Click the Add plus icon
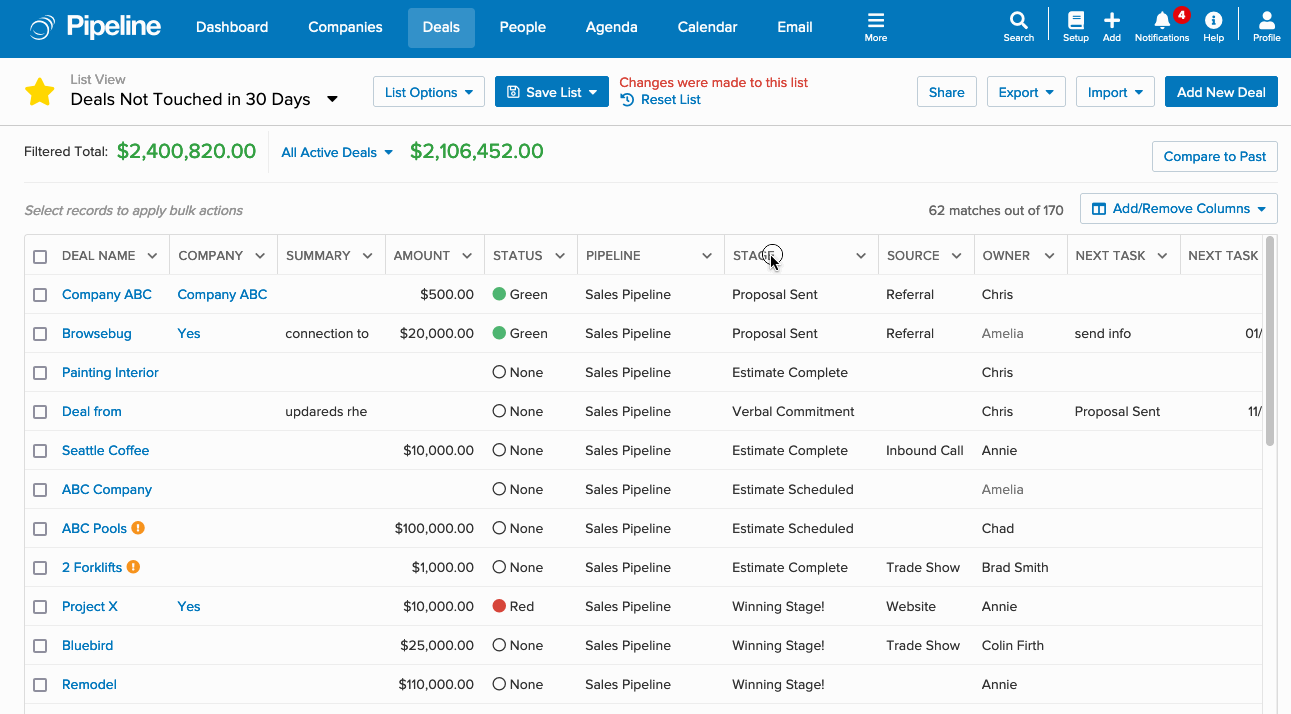Viewport: 1291px width, 714px height. 1111,20
